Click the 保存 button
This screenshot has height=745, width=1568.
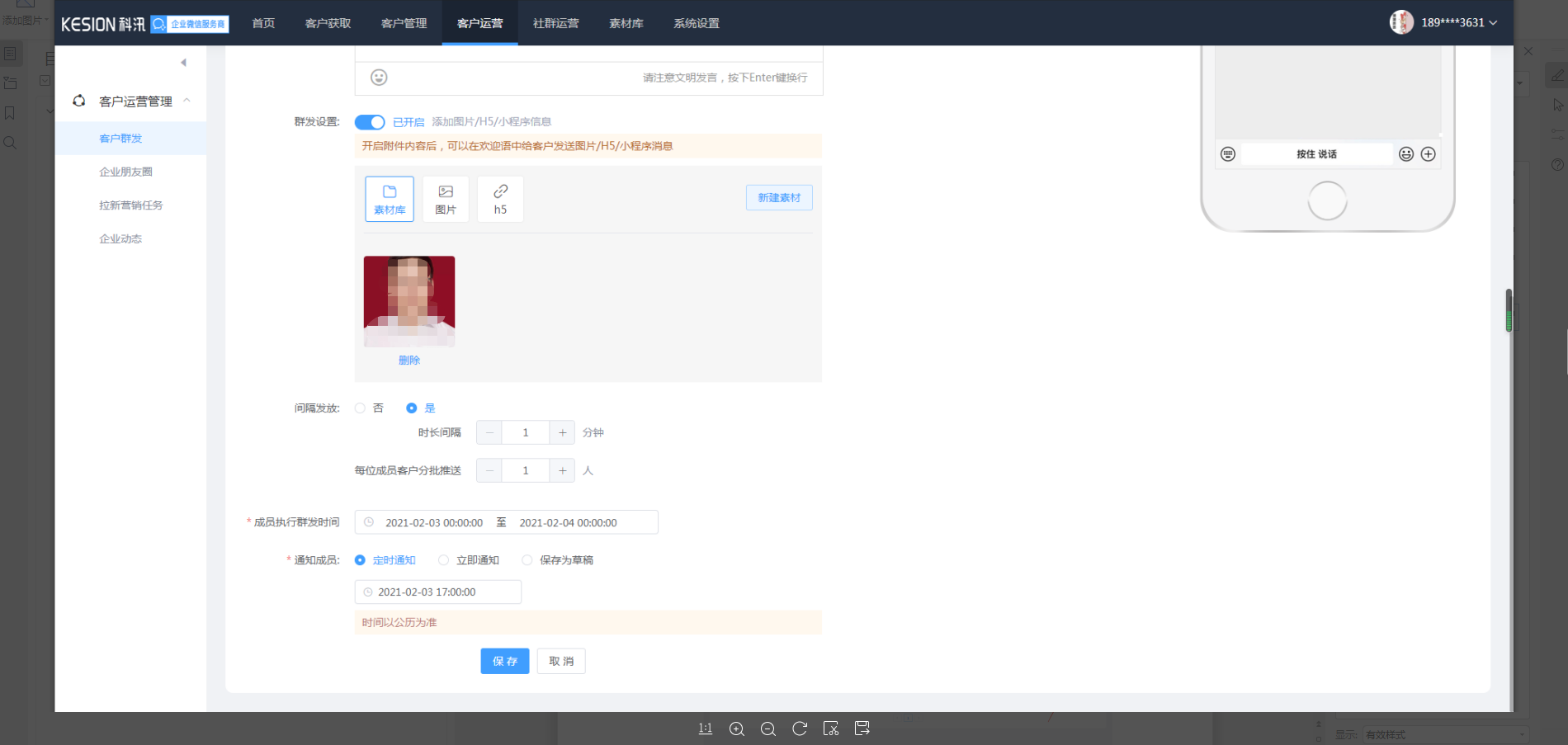[x=504, y=661]
